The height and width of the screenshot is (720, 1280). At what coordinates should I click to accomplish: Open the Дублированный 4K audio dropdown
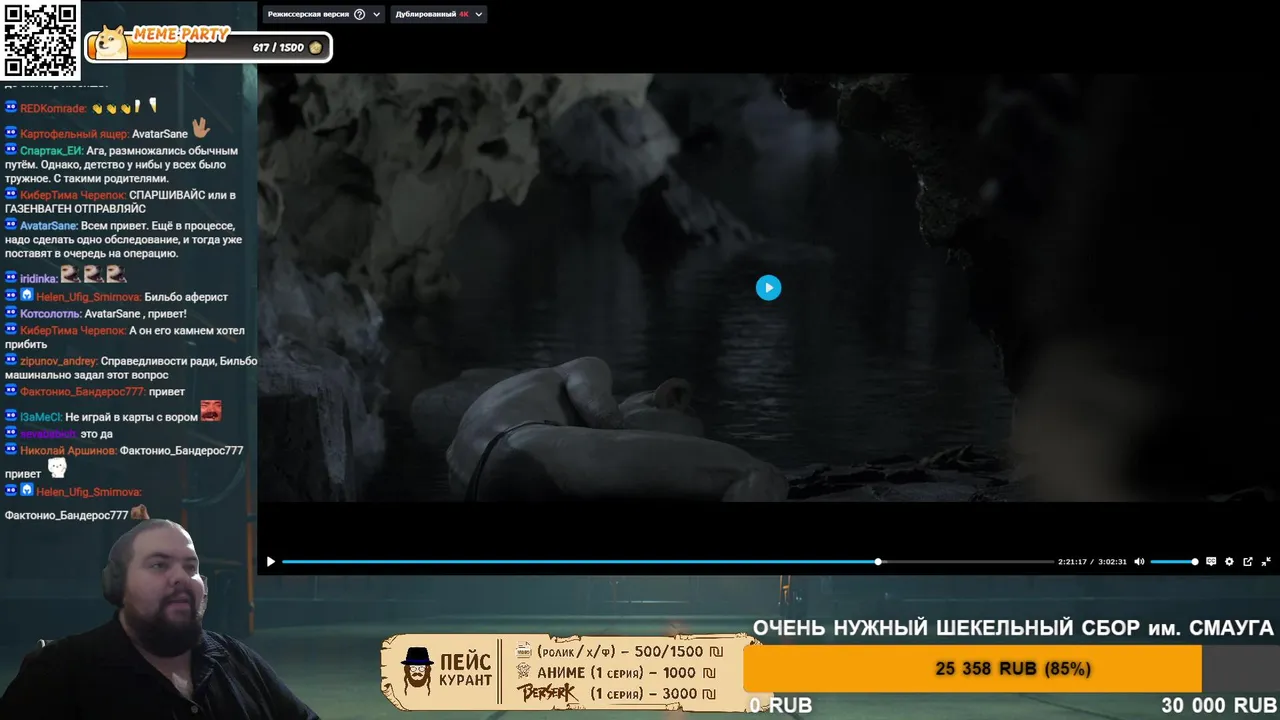click(439, 14)
